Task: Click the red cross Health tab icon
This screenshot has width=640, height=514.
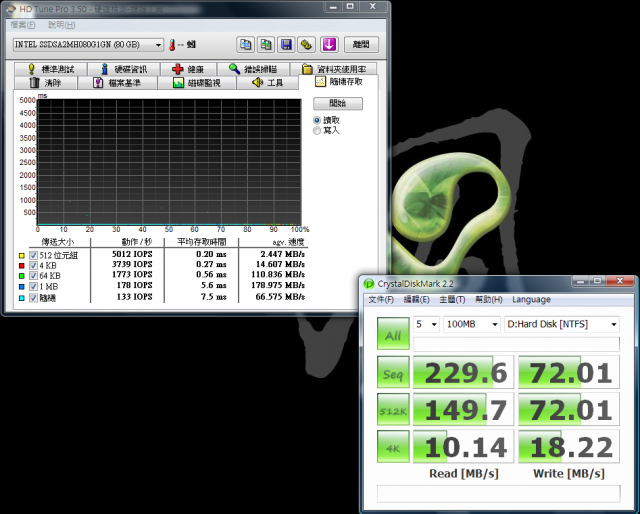Action: pyautogui.click(x=178, y=69)
